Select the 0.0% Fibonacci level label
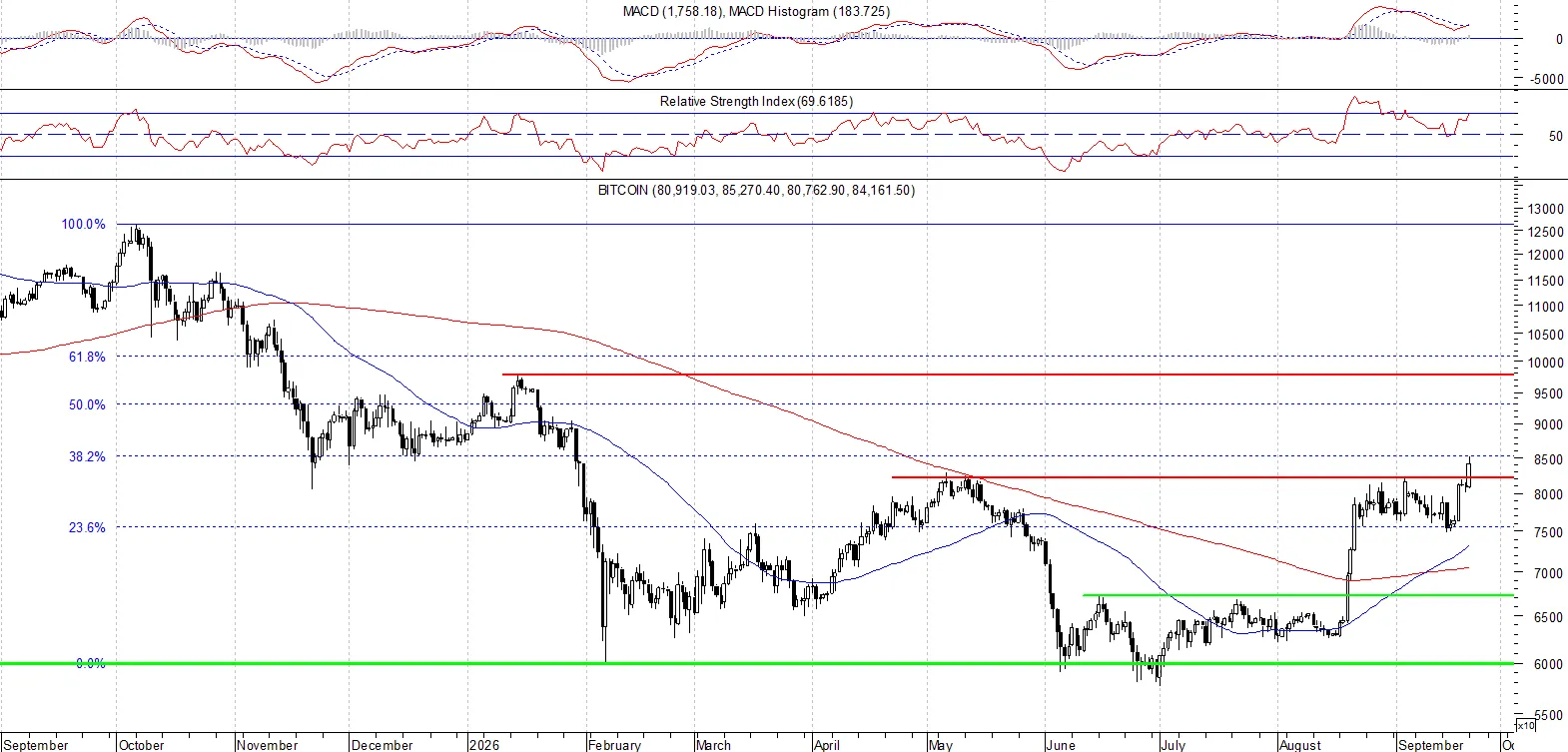Screen dimensions: 1568x752 90,663
